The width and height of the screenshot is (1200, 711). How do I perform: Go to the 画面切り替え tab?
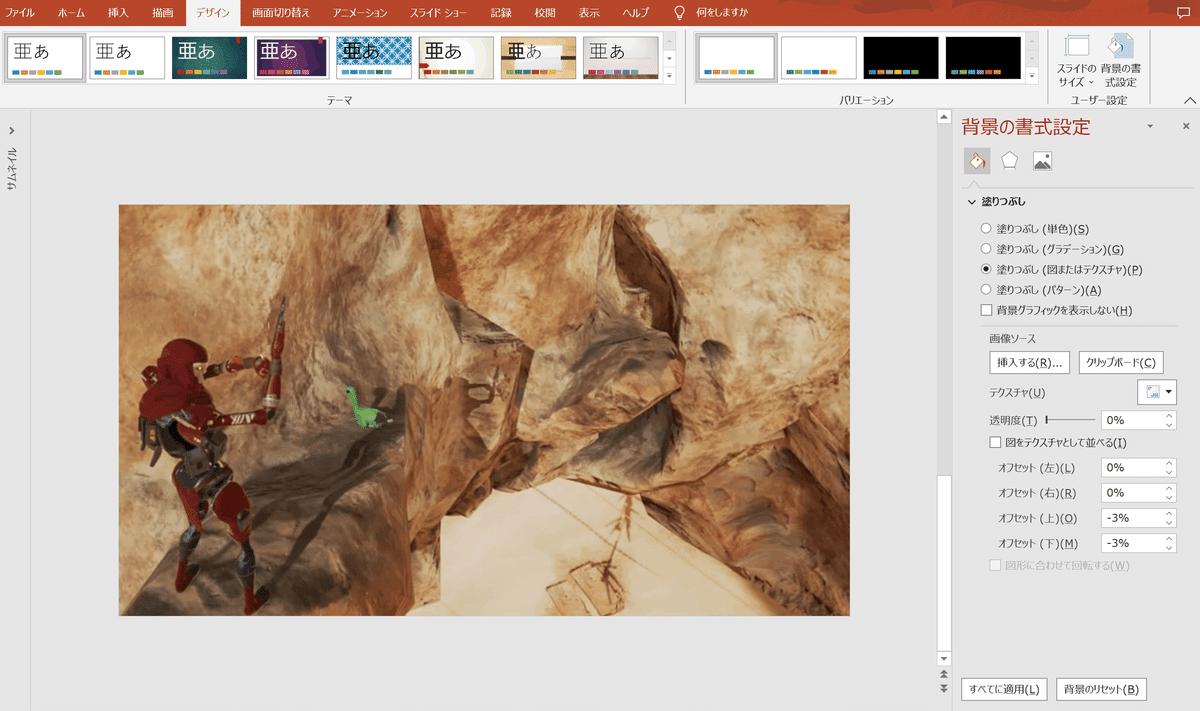tap(281, 13)
